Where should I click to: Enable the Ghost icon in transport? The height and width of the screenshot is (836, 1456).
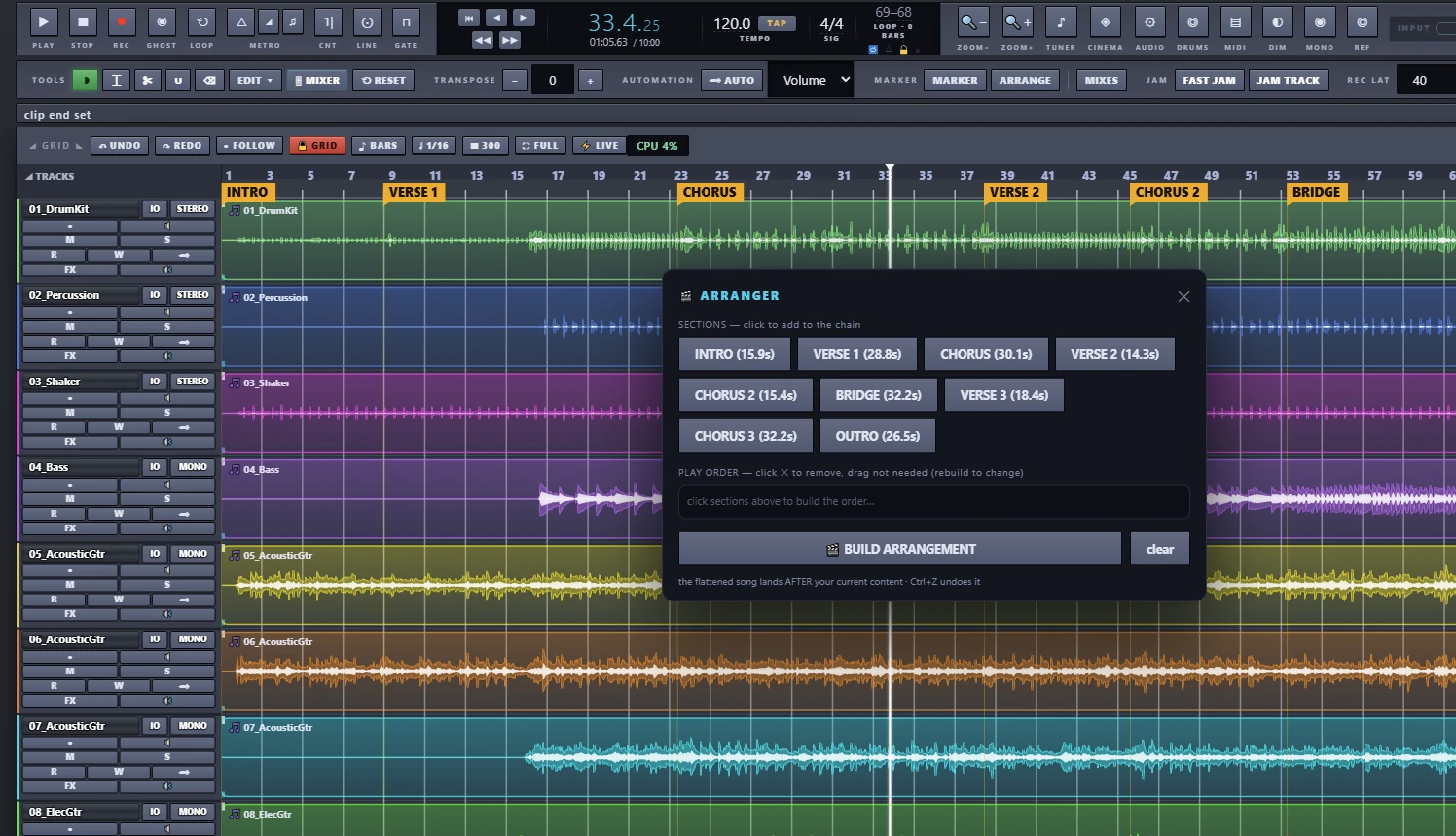[162, 21]
